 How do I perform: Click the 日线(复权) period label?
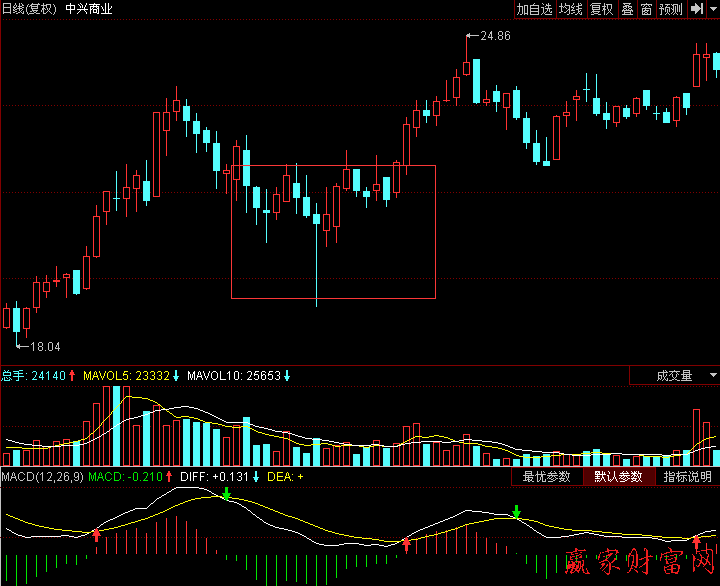29,9
